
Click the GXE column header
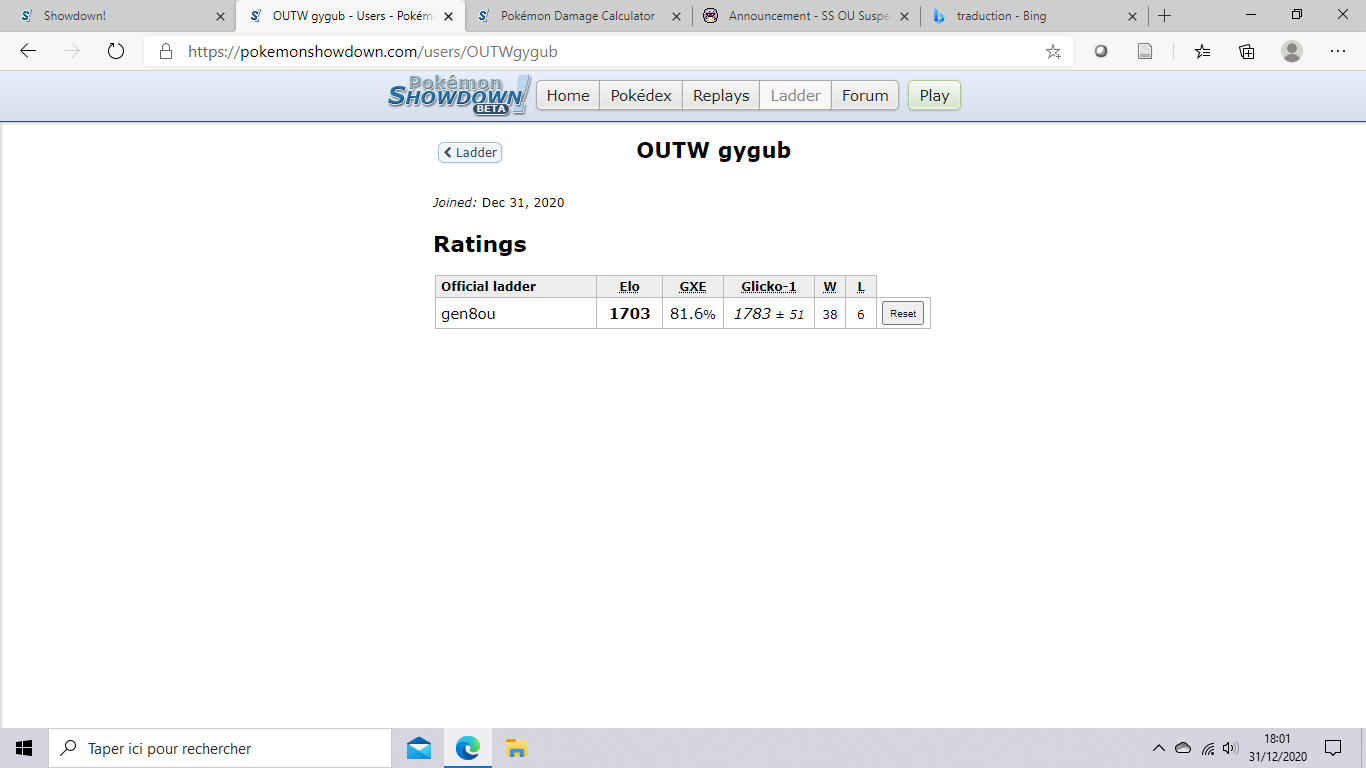click(693, 286)
